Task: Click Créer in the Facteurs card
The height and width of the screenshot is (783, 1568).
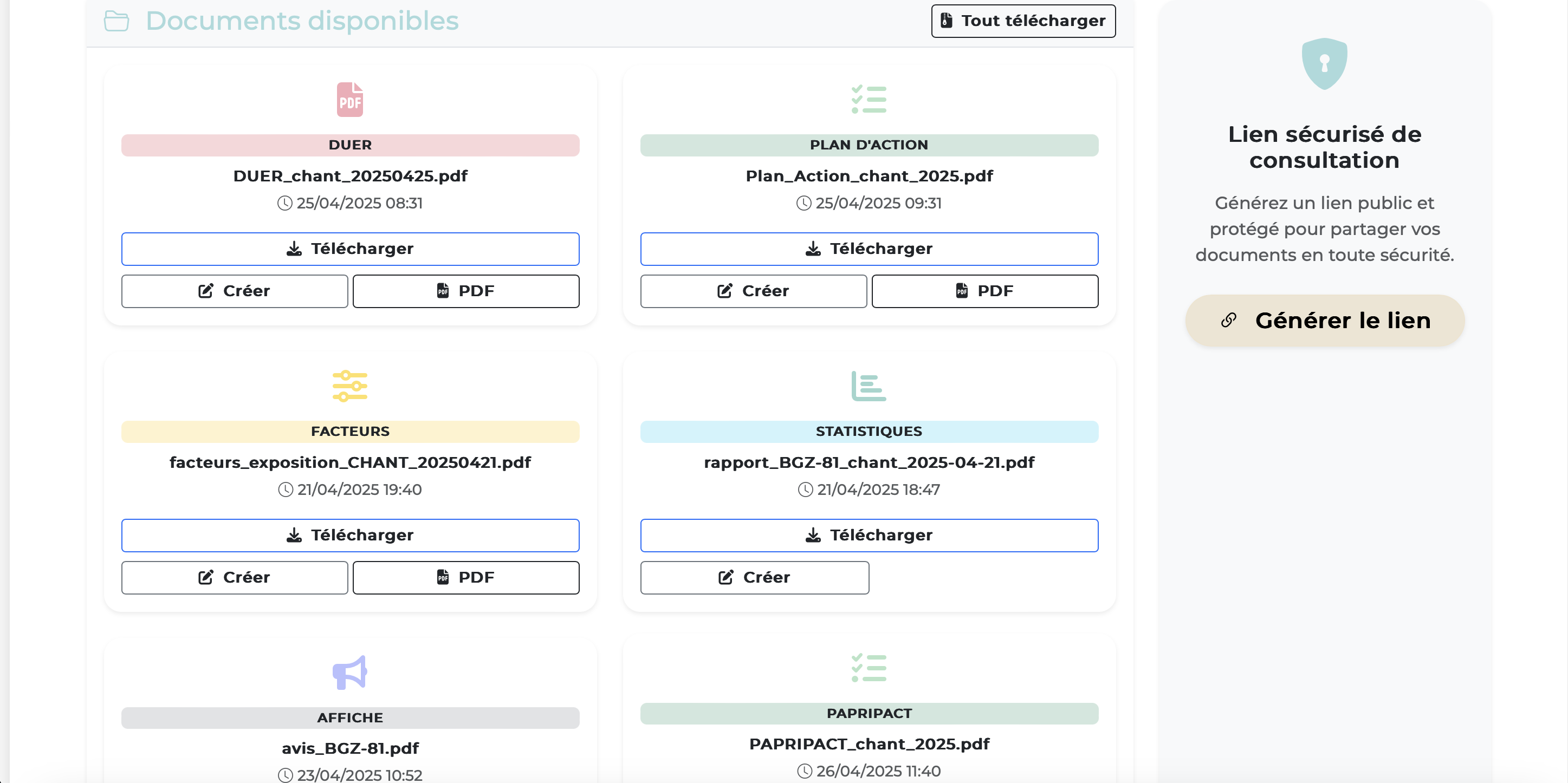Action: 235,577
